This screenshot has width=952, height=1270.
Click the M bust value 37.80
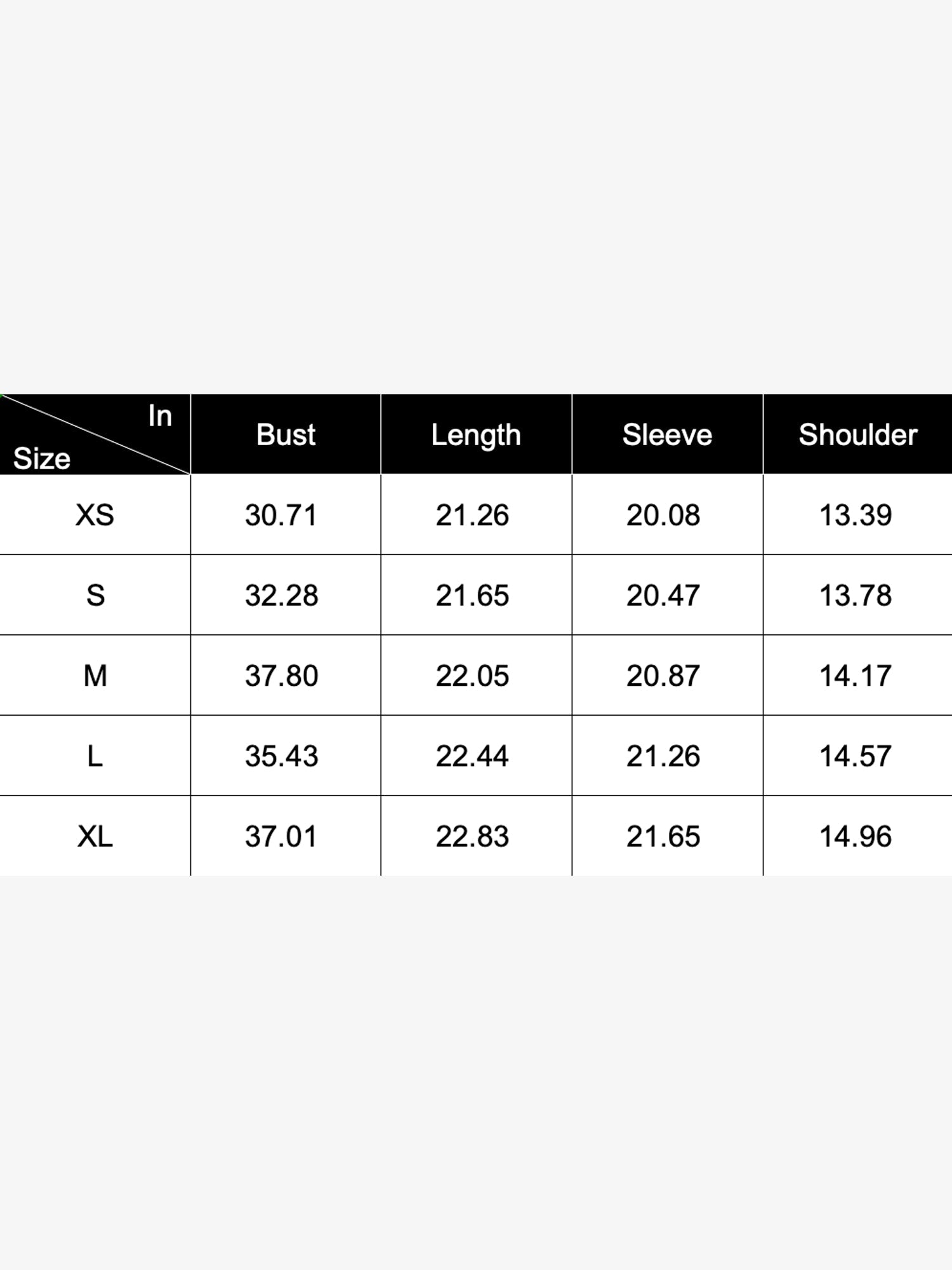[x=282, y=676]
